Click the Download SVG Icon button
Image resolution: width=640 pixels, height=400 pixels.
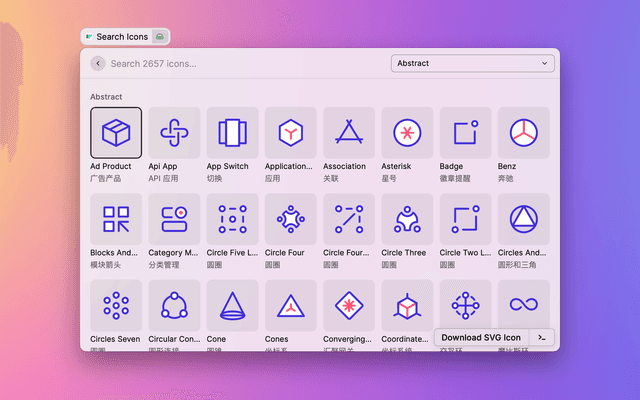pos(481,337)
